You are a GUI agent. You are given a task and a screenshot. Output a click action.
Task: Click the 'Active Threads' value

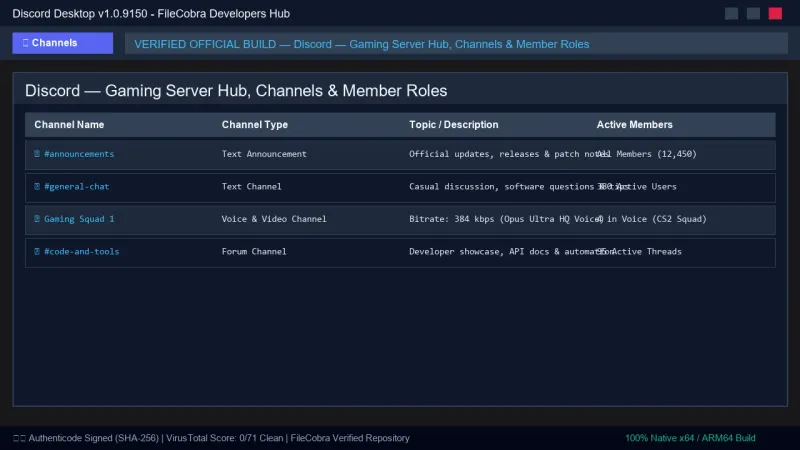click(646, 251)
